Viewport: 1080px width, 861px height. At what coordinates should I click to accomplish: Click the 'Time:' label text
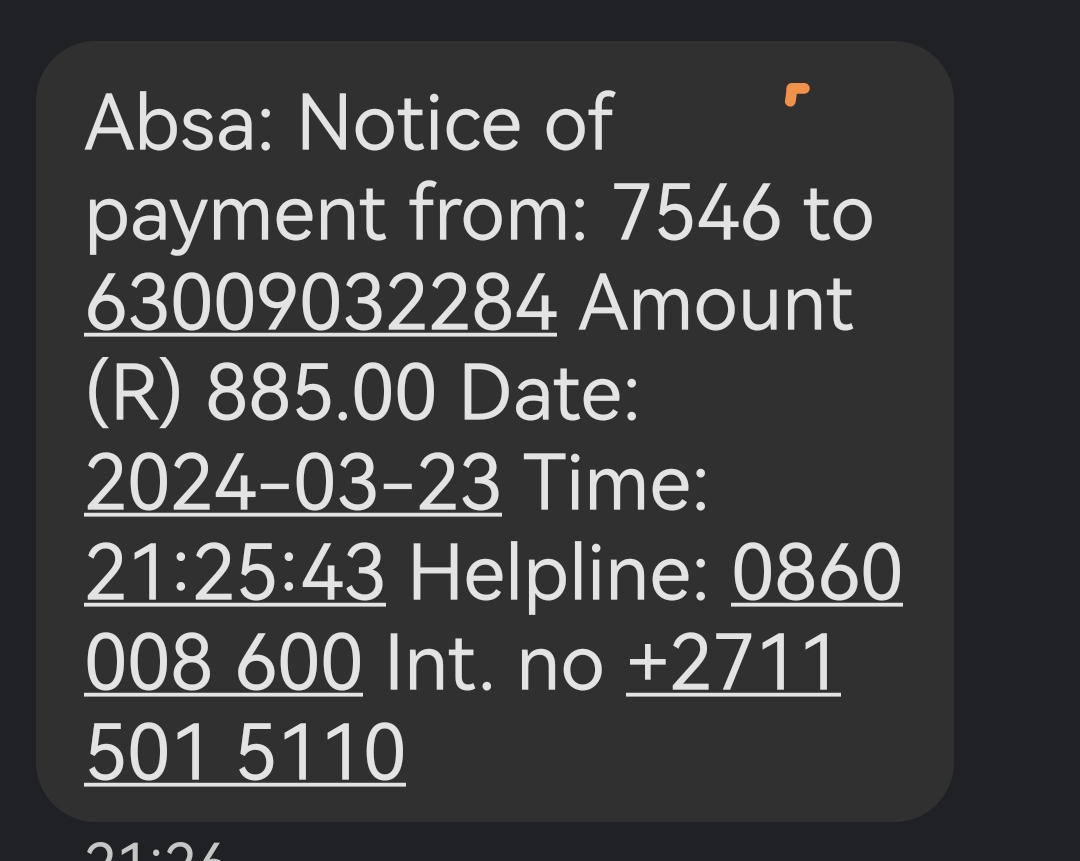tap(616, 483)
